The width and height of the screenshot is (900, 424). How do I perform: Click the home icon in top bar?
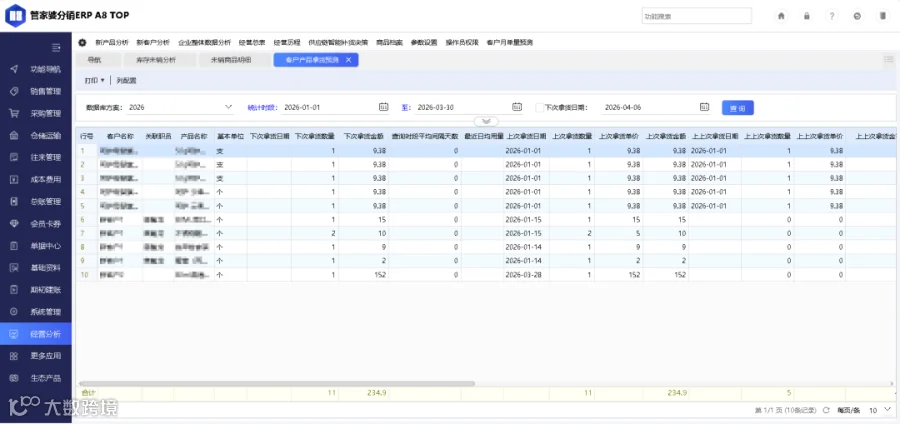[x=781, y=16]
